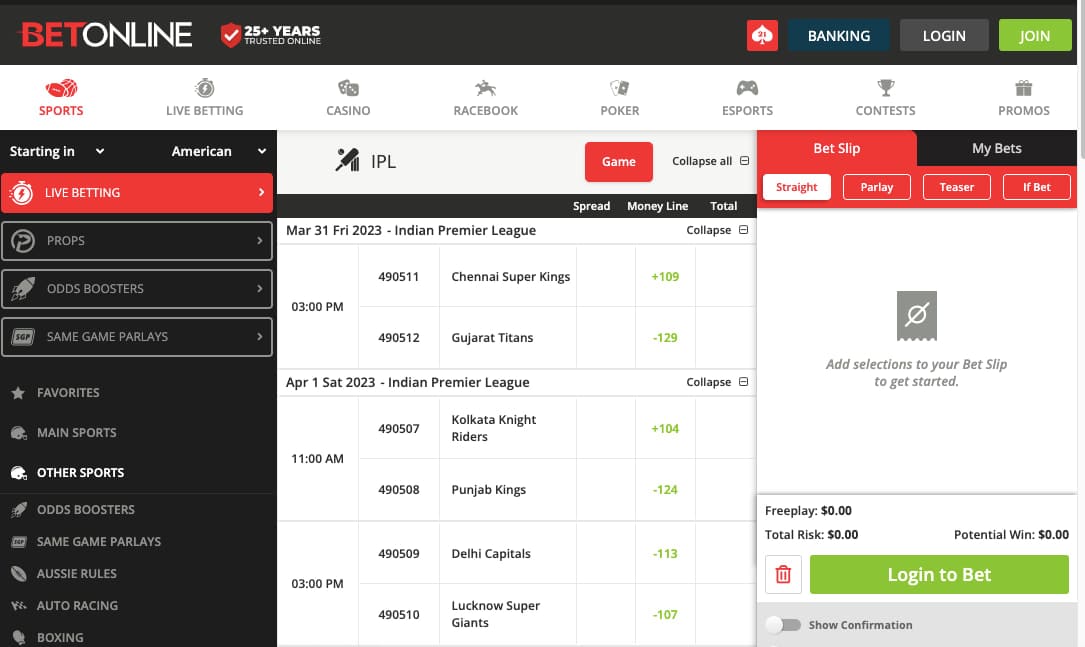Select Lucknow Super Giants -107 money line

[665, 614]
